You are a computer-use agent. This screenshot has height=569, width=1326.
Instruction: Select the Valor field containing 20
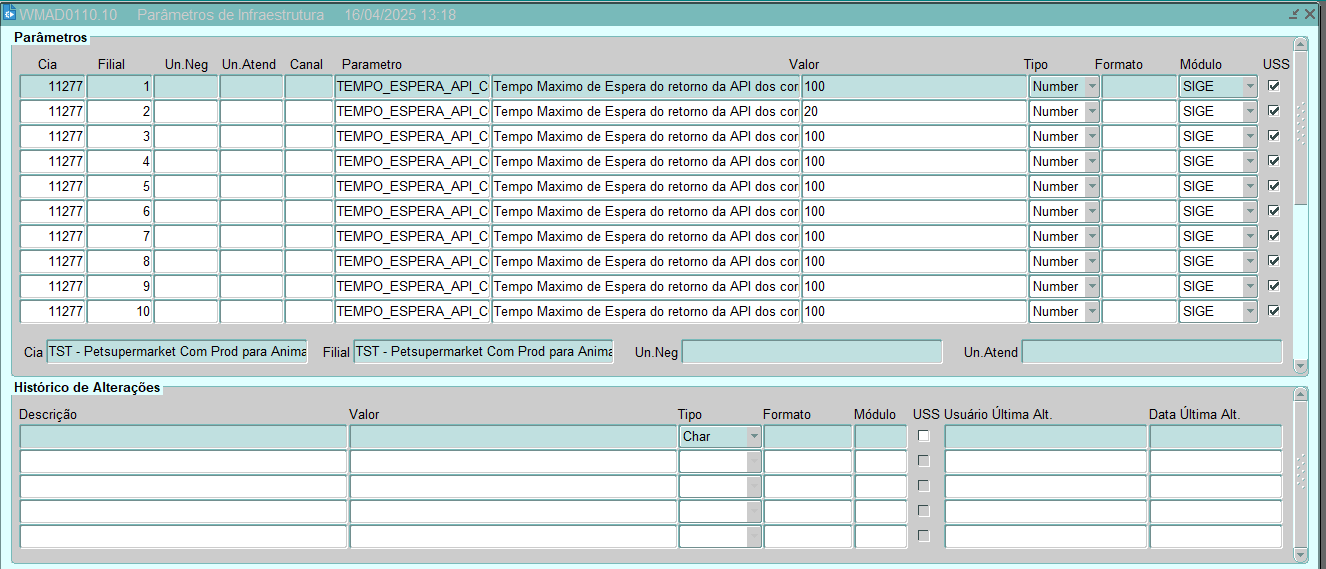coord(913,112)
